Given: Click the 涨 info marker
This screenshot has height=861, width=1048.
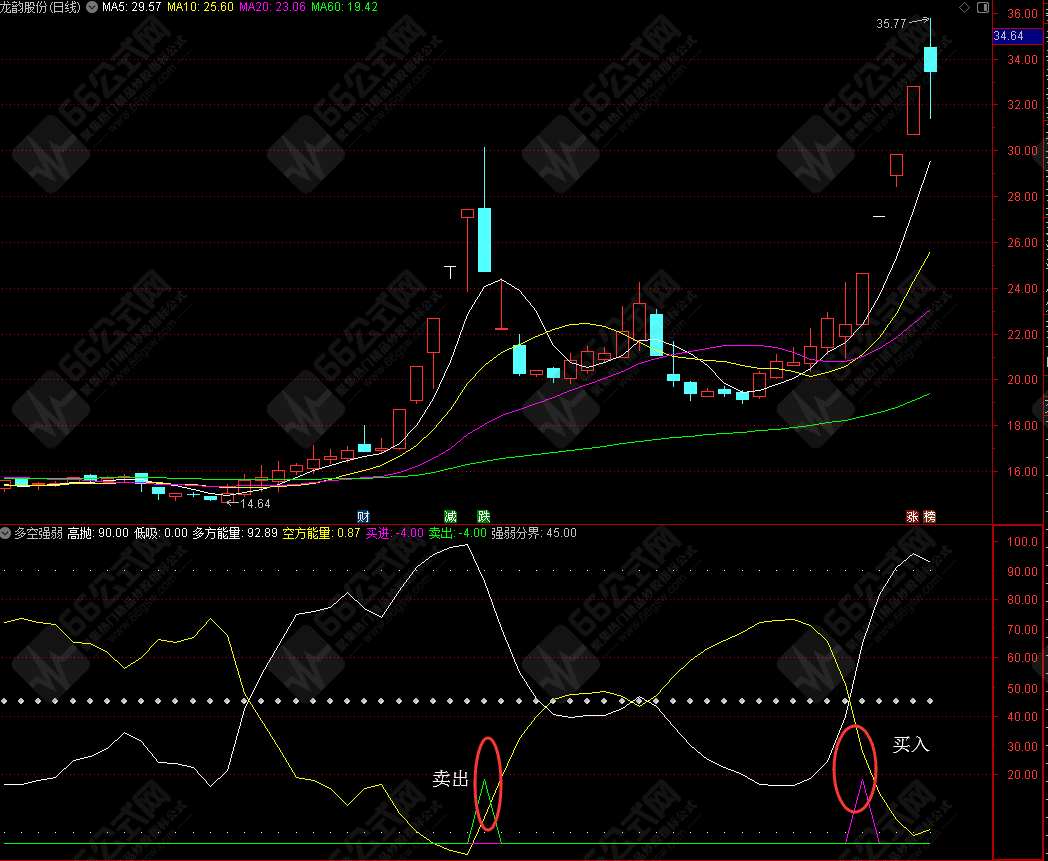Looking at the screenshot, I should coord(912,516).
